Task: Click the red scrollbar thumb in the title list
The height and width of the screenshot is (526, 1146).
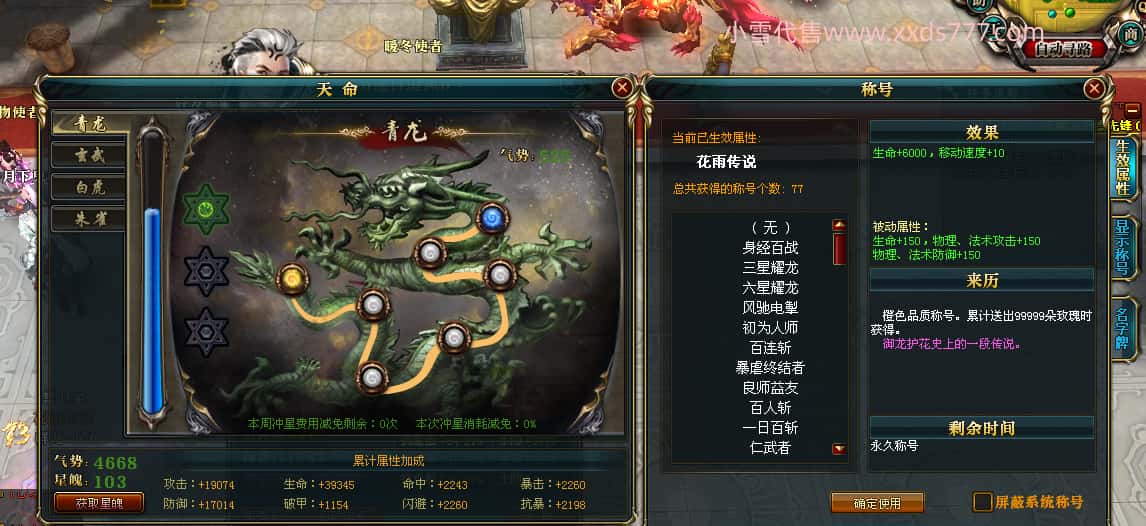Action: tap(840, 248)
